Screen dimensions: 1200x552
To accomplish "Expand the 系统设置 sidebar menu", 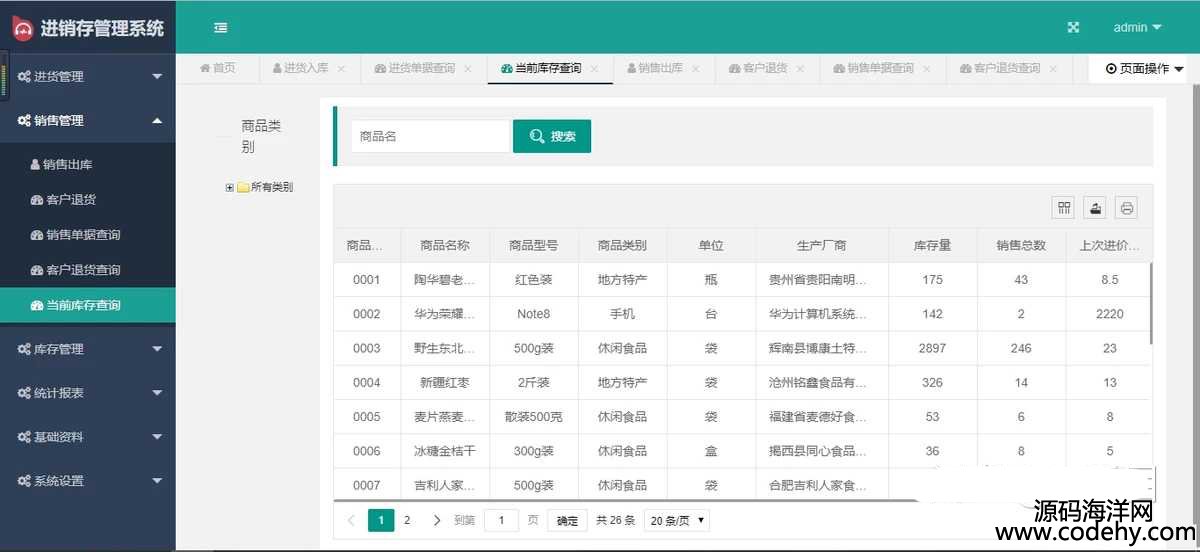I will (x=88, y=481).
